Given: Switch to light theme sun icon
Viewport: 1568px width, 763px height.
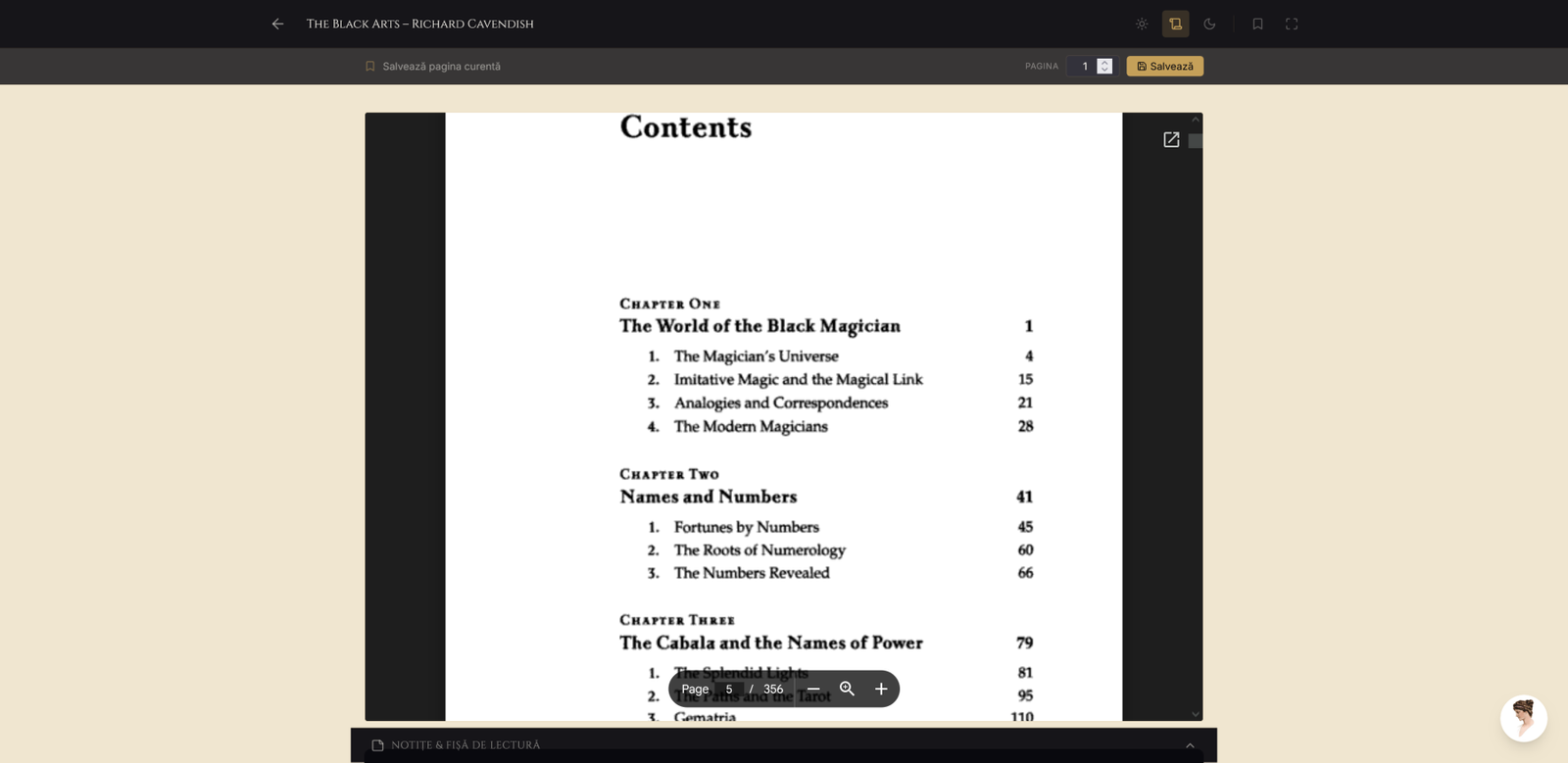Looking at the screenshot, I should [1142, 24].
